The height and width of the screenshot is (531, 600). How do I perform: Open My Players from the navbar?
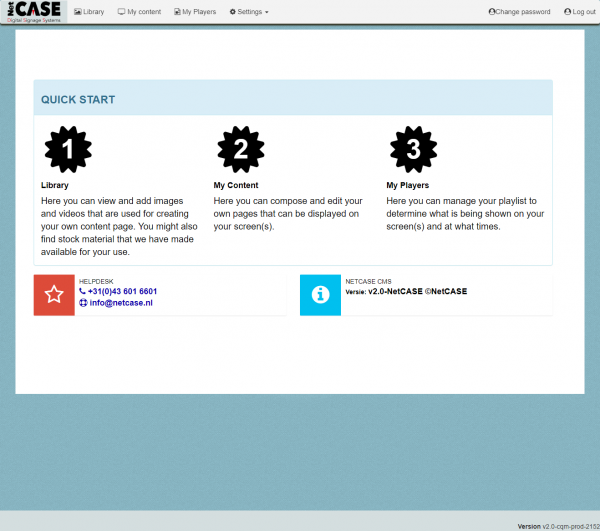click(x=195, y=12)
